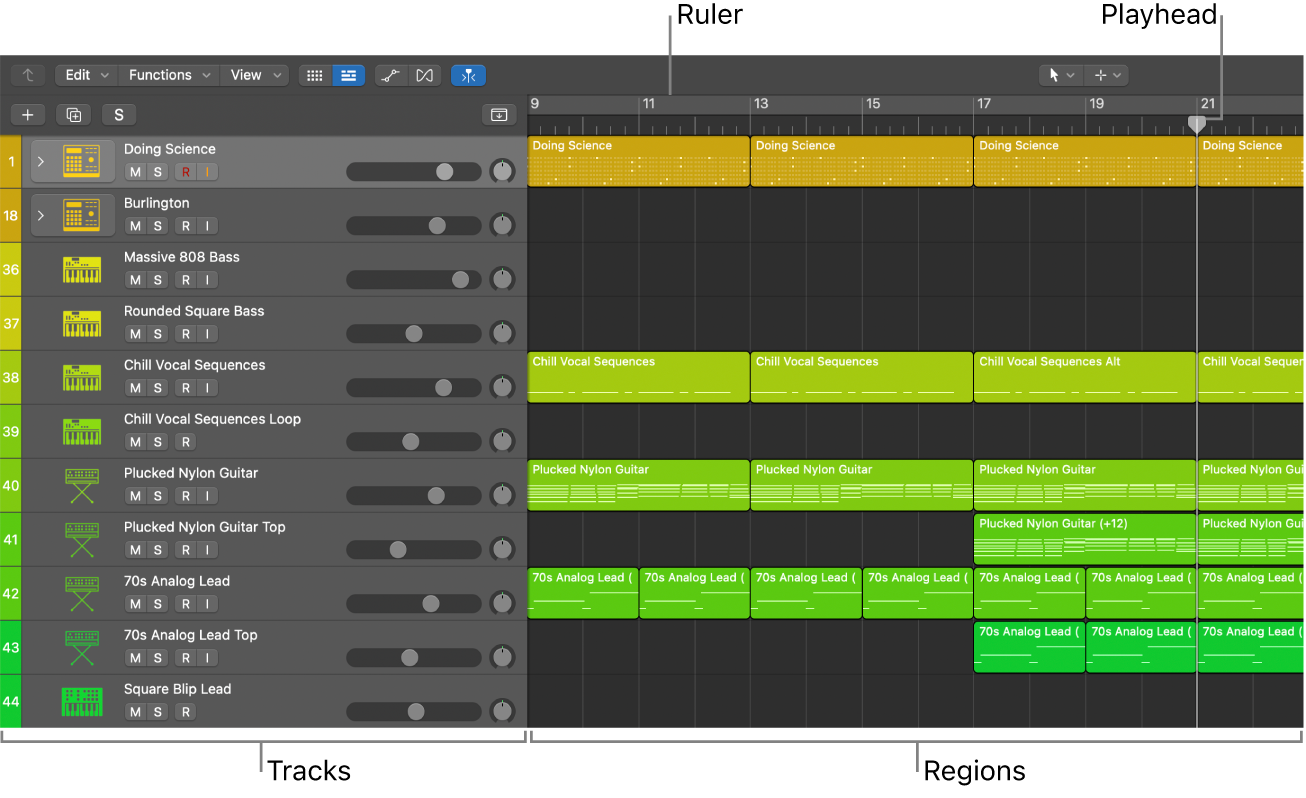Click the Massive 808 Bass instrument icon
The height and width of the screenshot is (798, 1306).
click(x=81, y=268)
